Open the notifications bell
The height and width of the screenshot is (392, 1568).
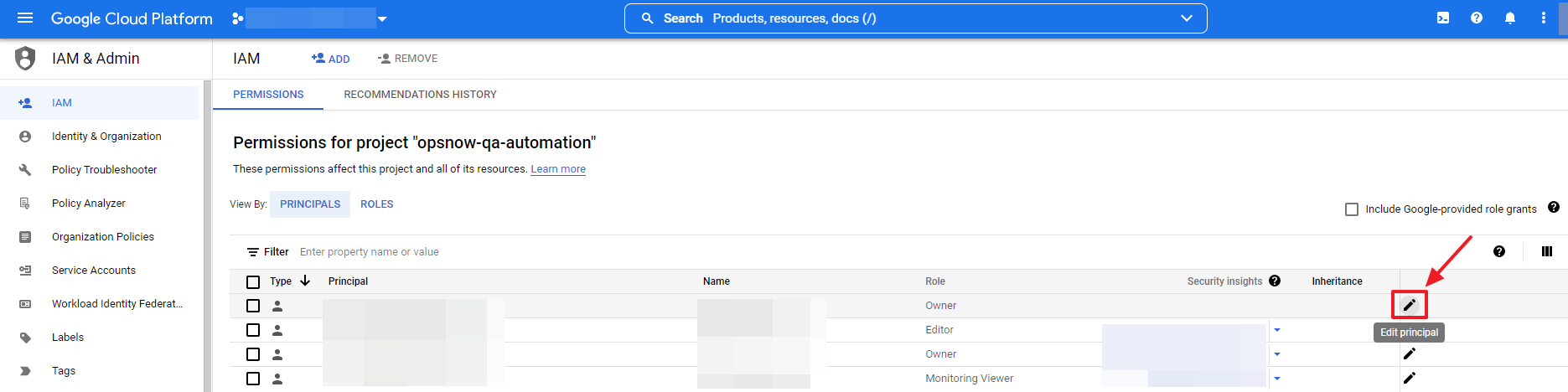pyautogui.click(x=1510, y=18)
